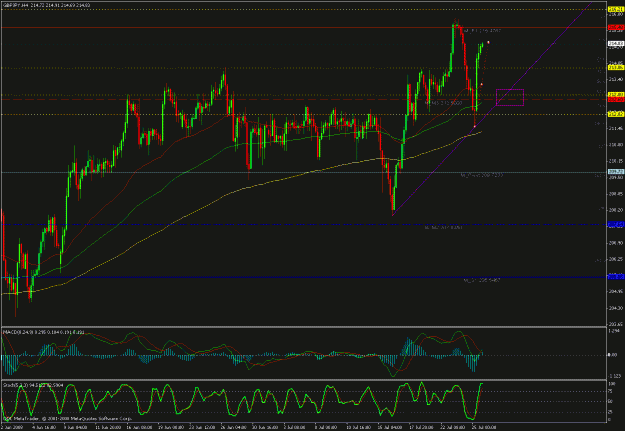Click the upper endpoint of the dotted red line
Screen dimensions: 625x431
[x=488, y=42]
